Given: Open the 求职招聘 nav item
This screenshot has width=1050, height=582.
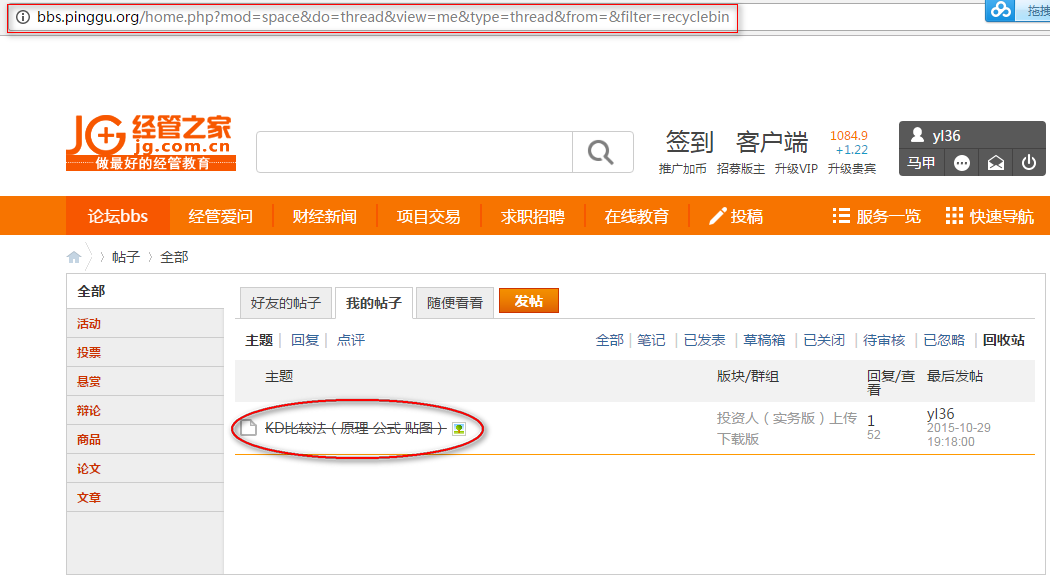Looking at the screenshot, I should (533, 216).
